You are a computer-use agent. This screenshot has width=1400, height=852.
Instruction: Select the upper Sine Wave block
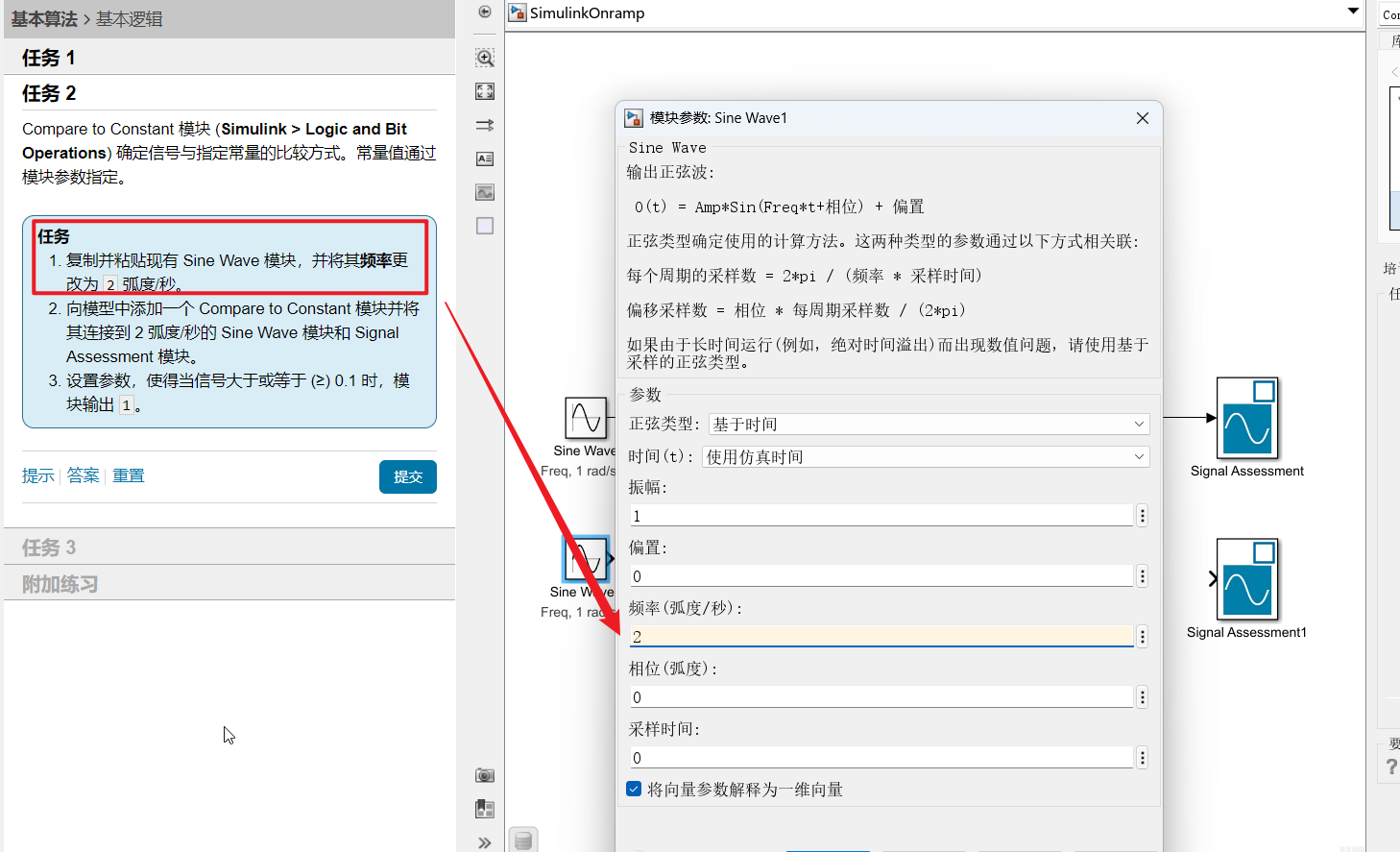586,418
